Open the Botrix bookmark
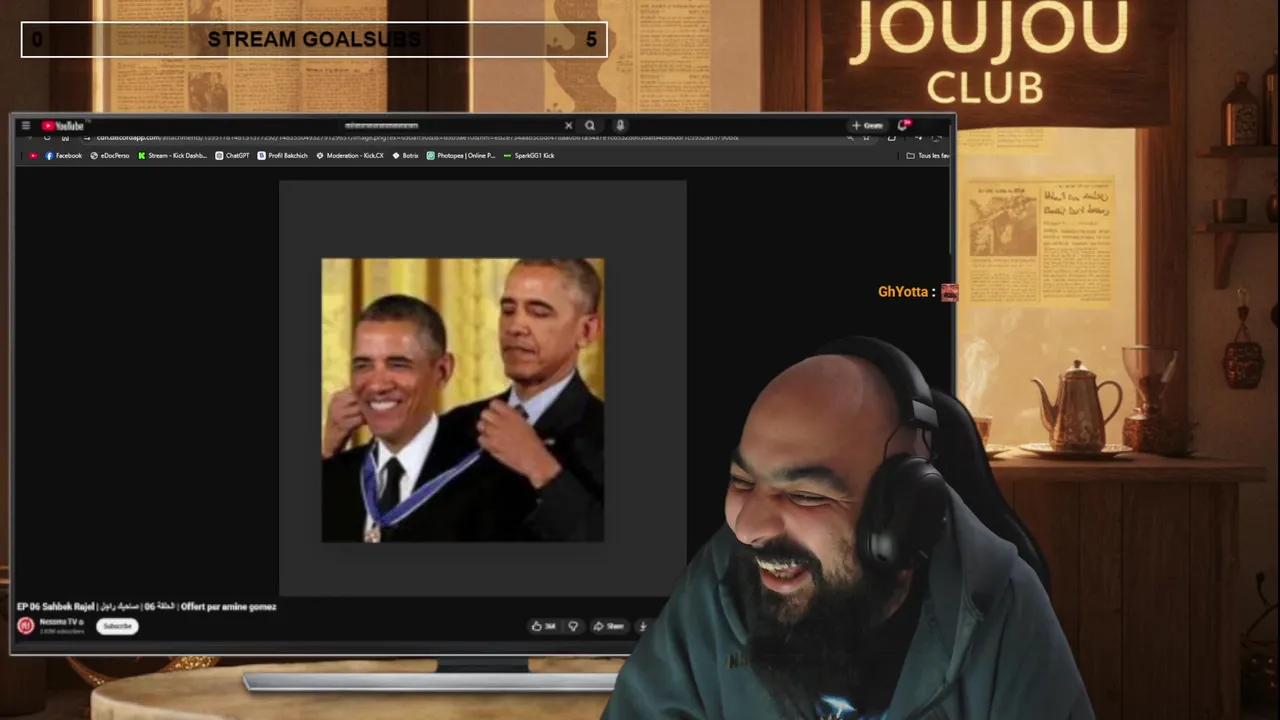This screenshot has width=1280, height=720. click(x=406, y=156)
